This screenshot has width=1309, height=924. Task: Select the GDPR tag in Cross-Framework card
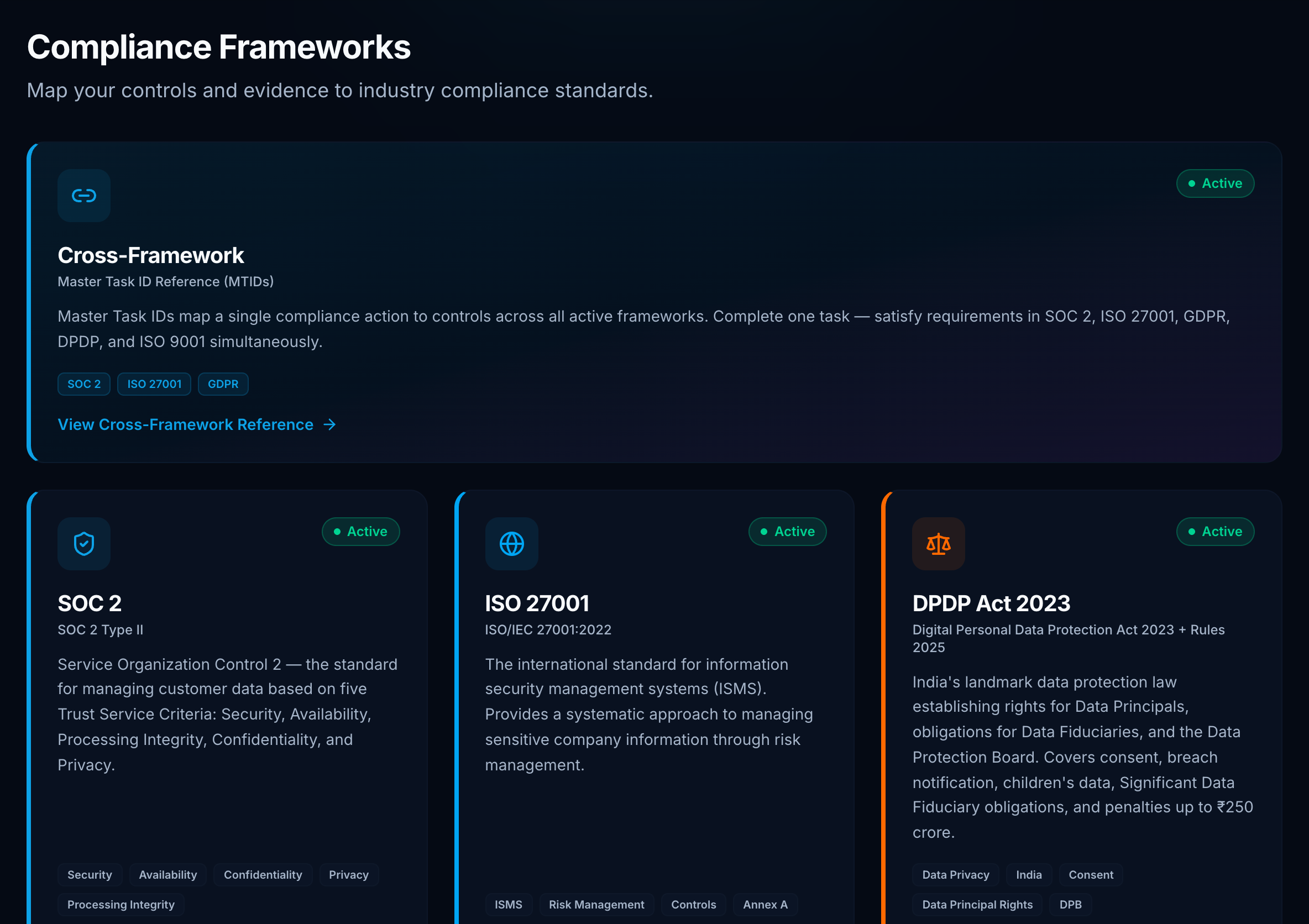pyautogui.click(x=223, y=384)
